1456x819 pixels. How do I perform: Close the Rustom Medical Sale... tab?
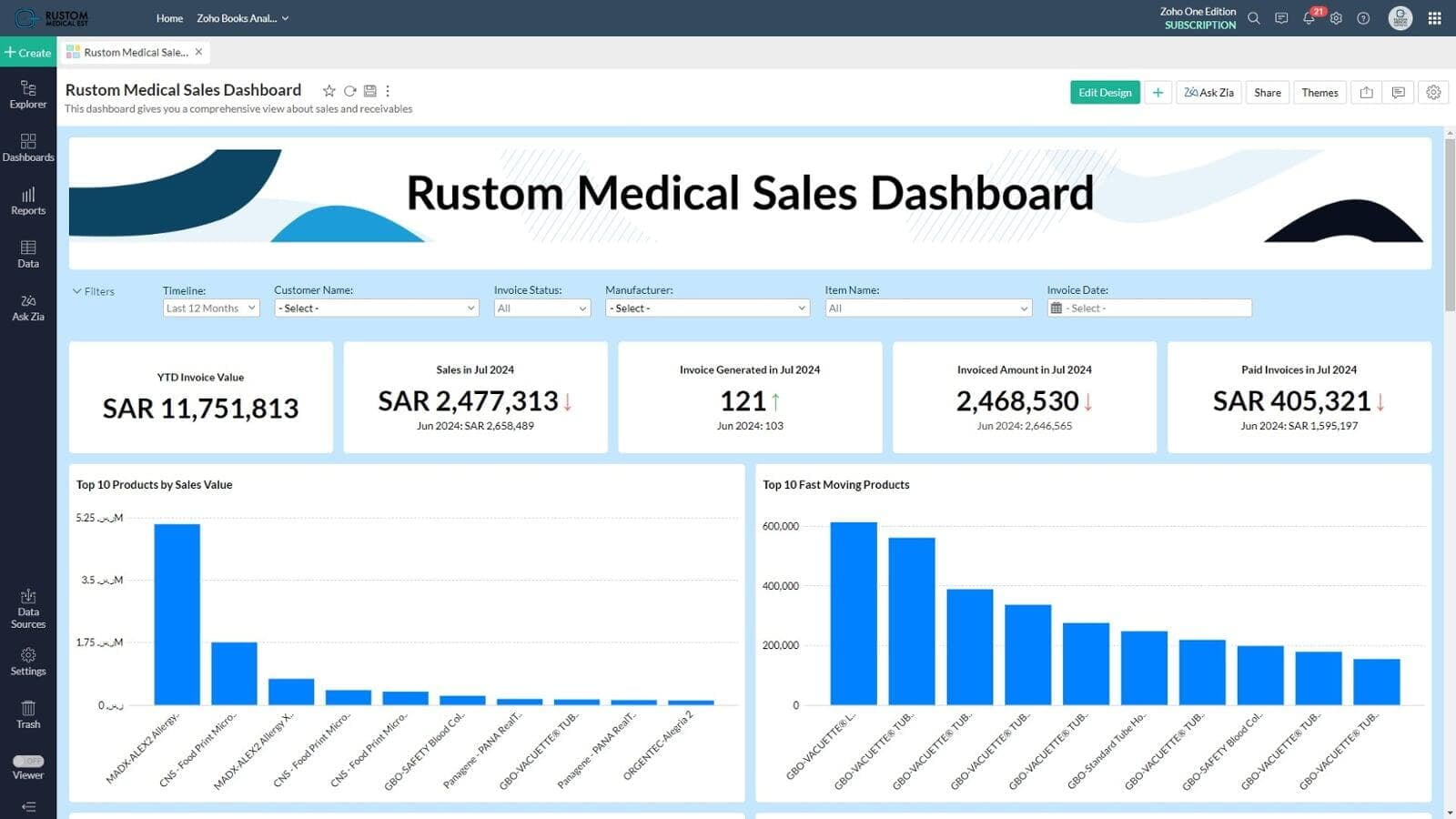[x=198, y=52]
